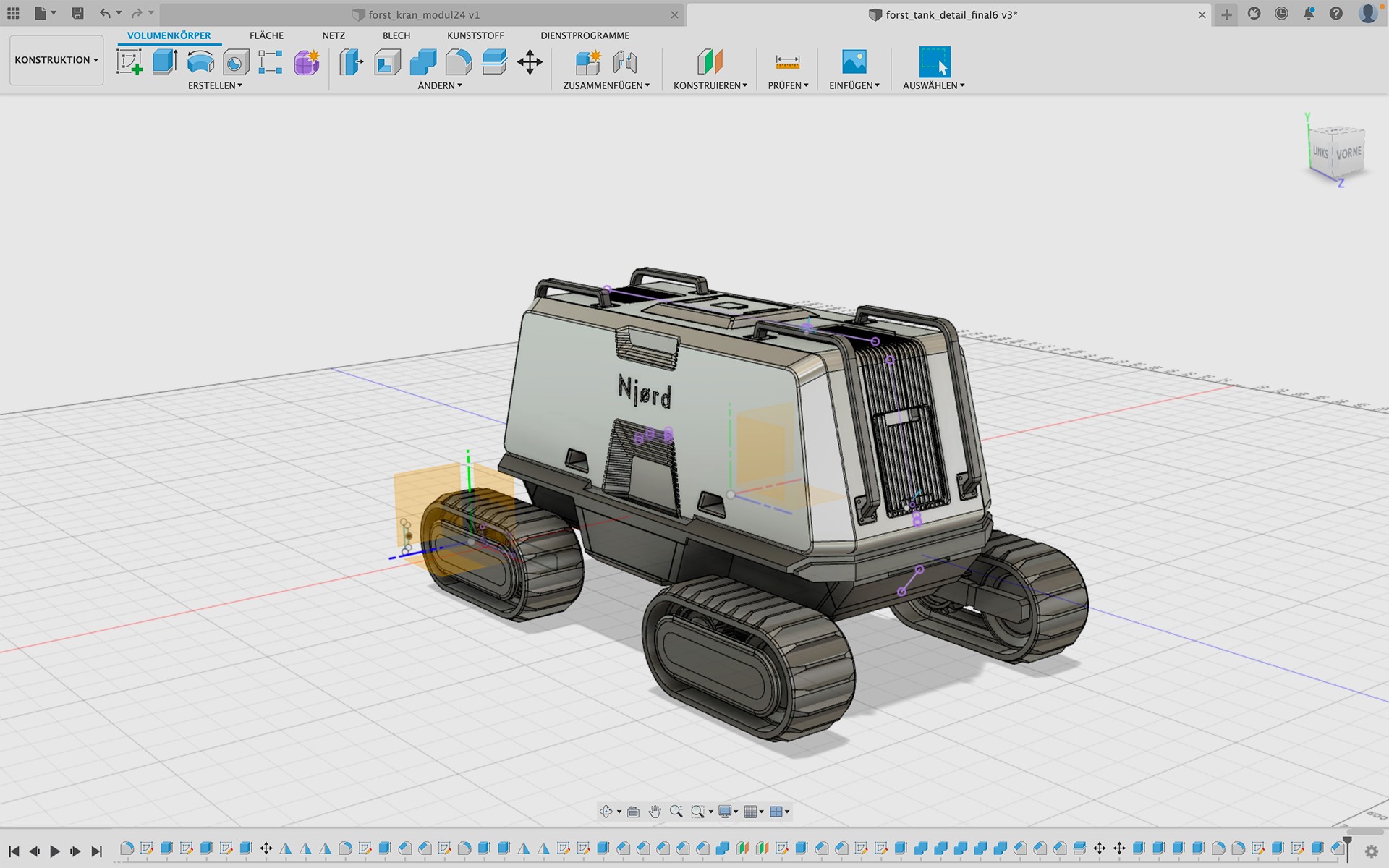This screenshot has width=1389, height=868.
Task: Select the Extrude tool
Action: click(165, 62)
